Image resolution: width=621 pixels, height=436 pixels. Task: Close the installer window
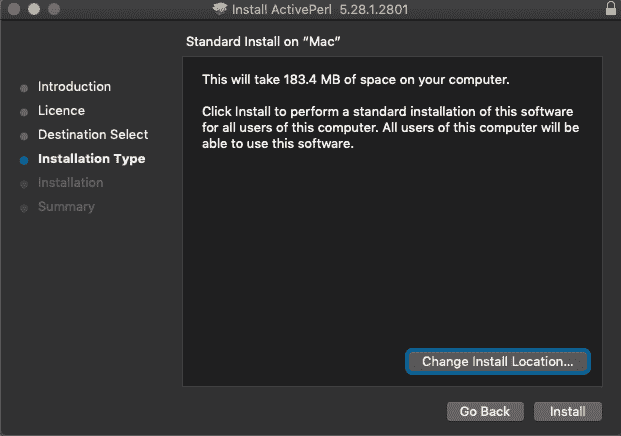click(x=13, y=9)
